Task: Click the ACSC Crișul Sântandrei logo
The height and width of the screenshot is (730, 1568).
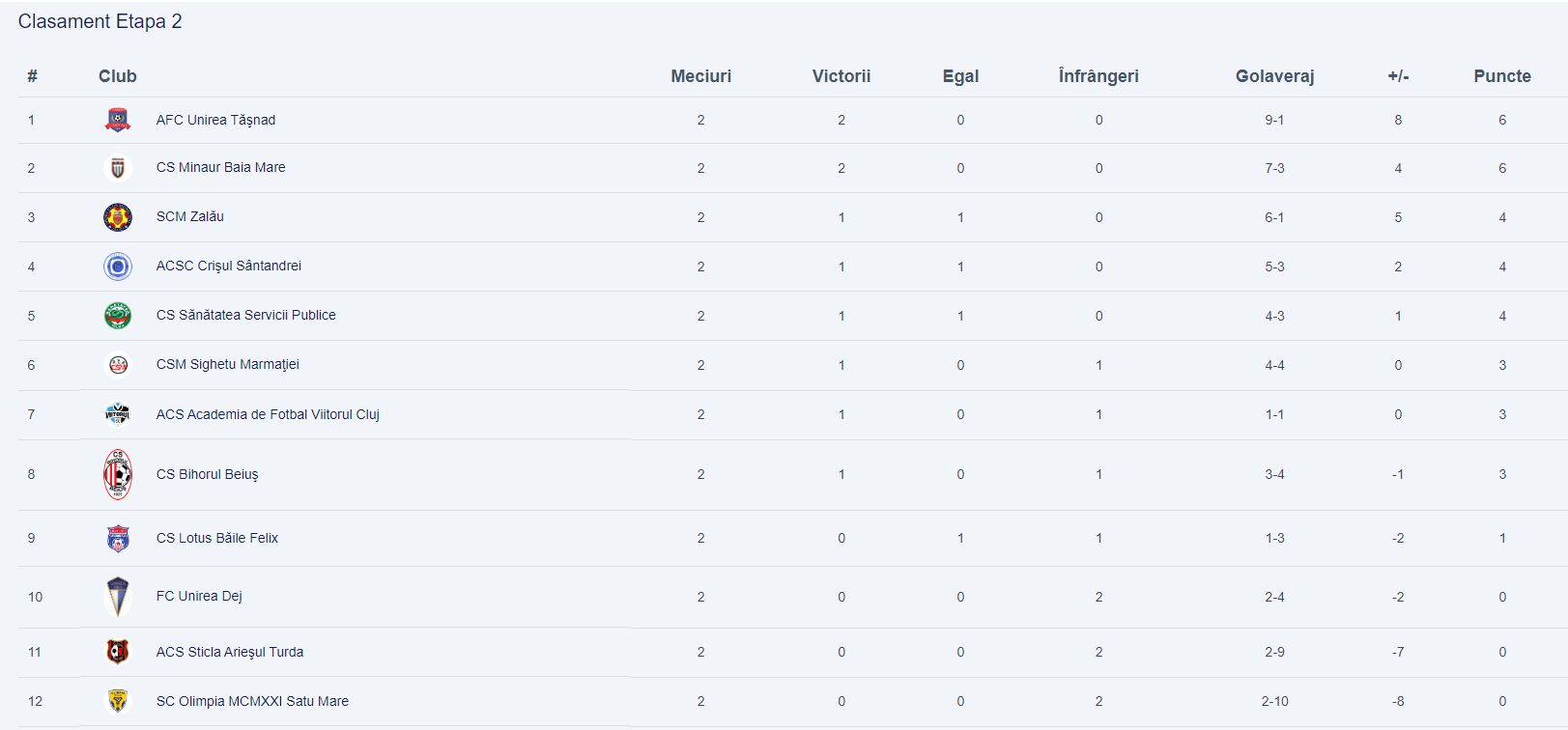Action: 118,266
